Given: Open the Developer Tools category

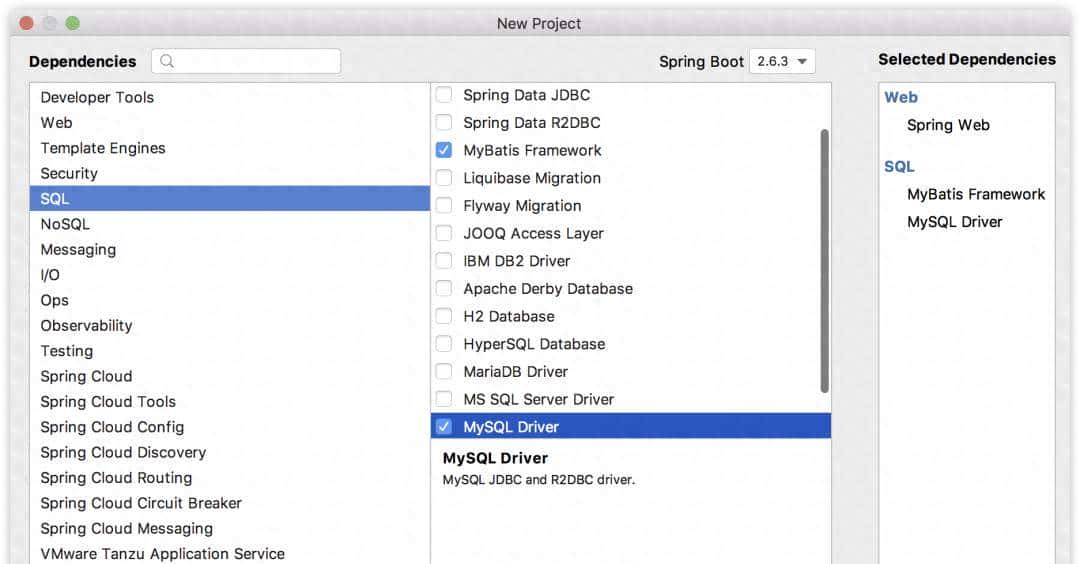Looking at the screenshot, I should pos(97,97).
